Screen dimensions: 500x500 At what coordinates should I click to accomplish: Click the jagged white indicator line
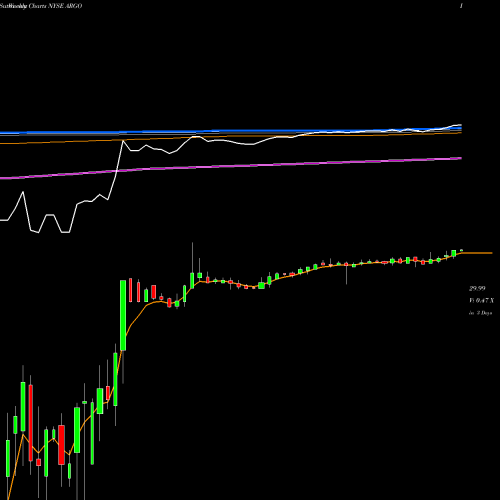pos(231,143)
